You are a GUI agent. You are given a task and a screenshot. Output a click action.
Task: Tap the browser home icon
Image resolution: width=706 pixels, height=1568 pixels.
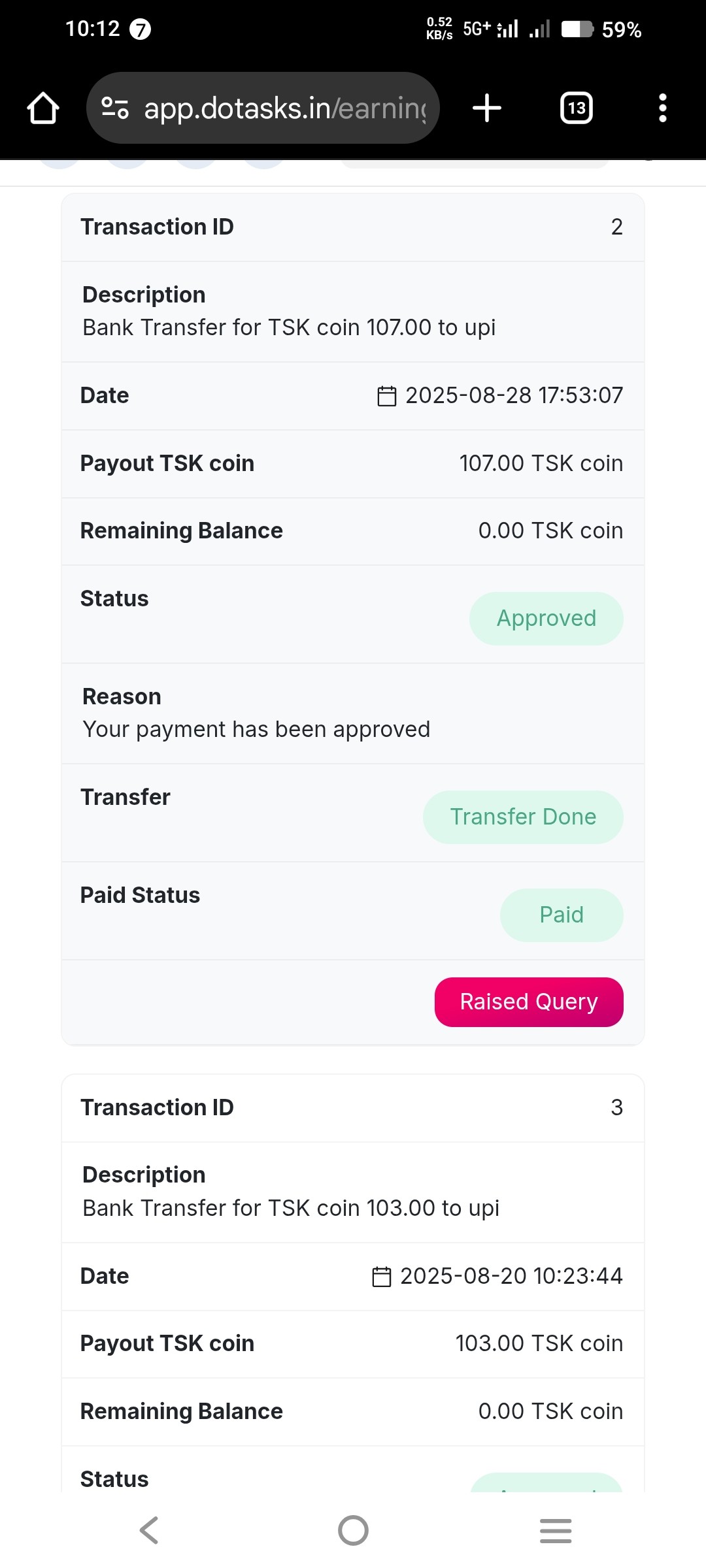[43, 108]
